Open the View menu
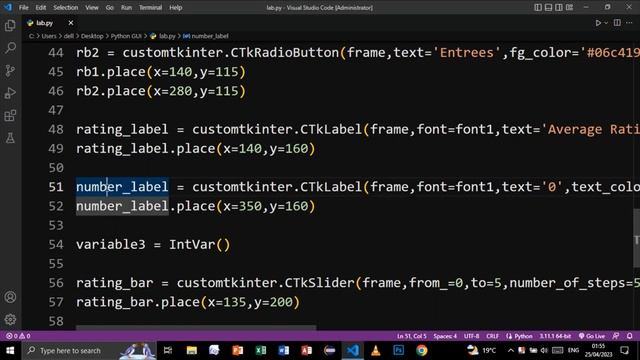The image size is (640, 360). coord(92,7)
